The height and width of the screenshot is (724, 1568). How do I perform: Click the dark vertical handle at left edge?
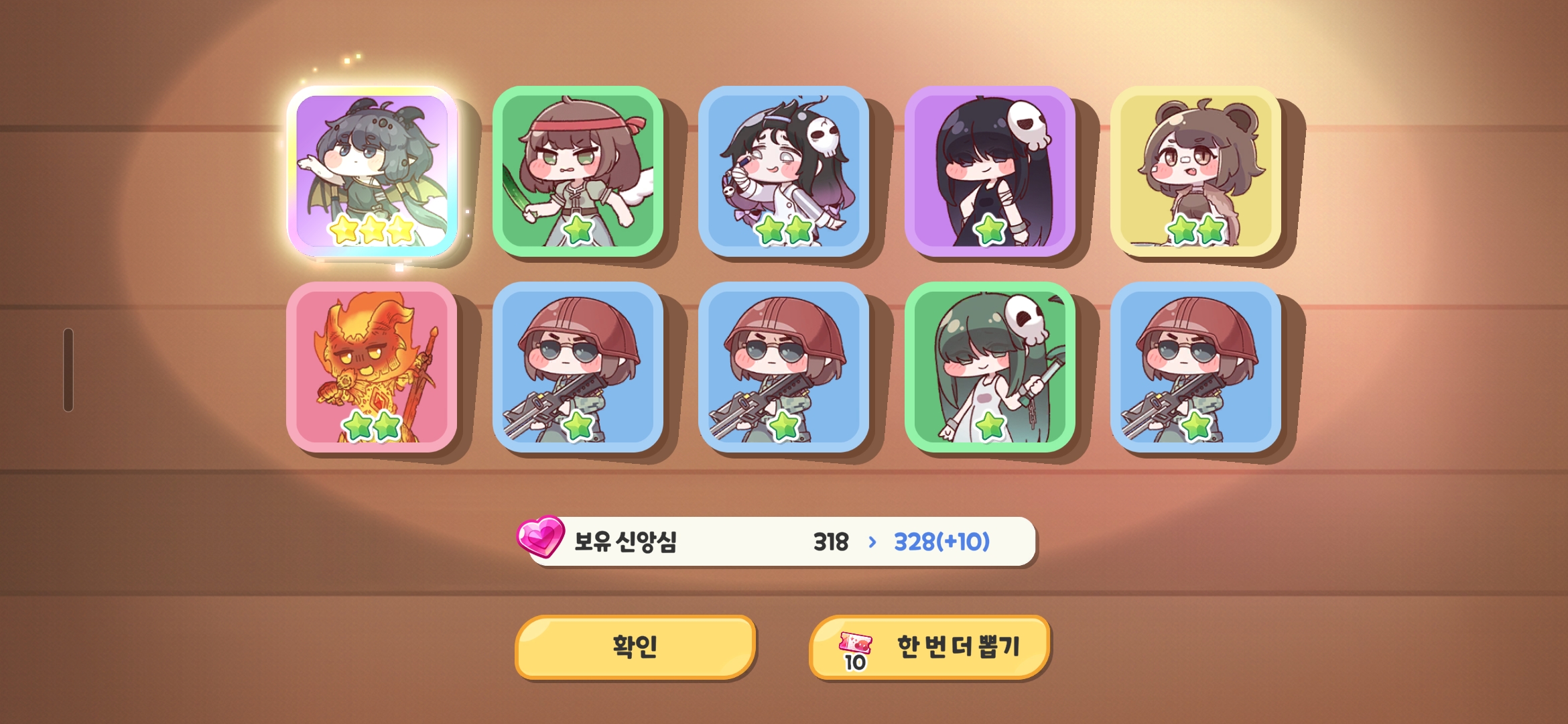pyautogui.click(x=68, y=369)
